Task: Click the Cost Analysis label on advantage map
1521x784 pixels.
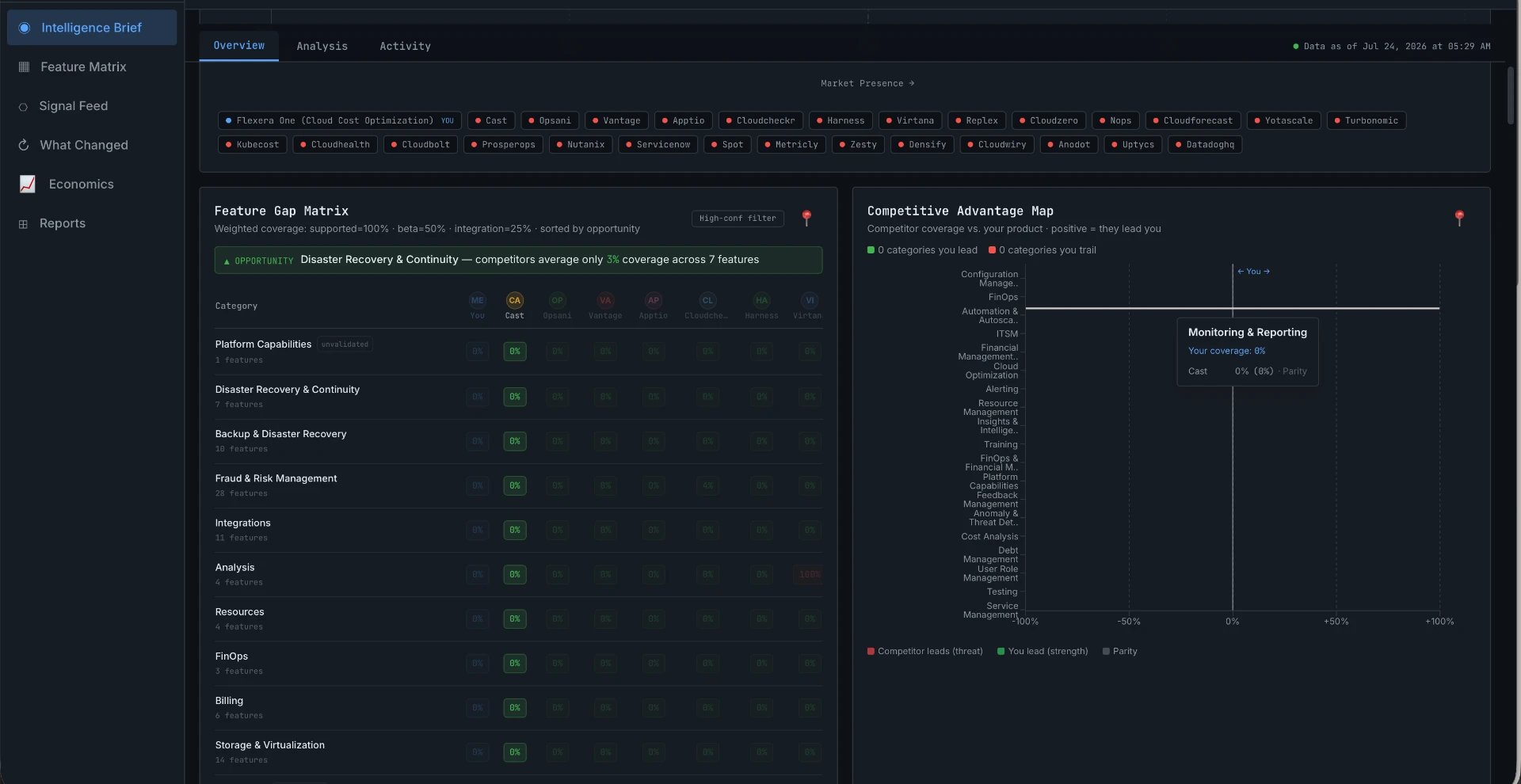Action: tap(989, 536)
